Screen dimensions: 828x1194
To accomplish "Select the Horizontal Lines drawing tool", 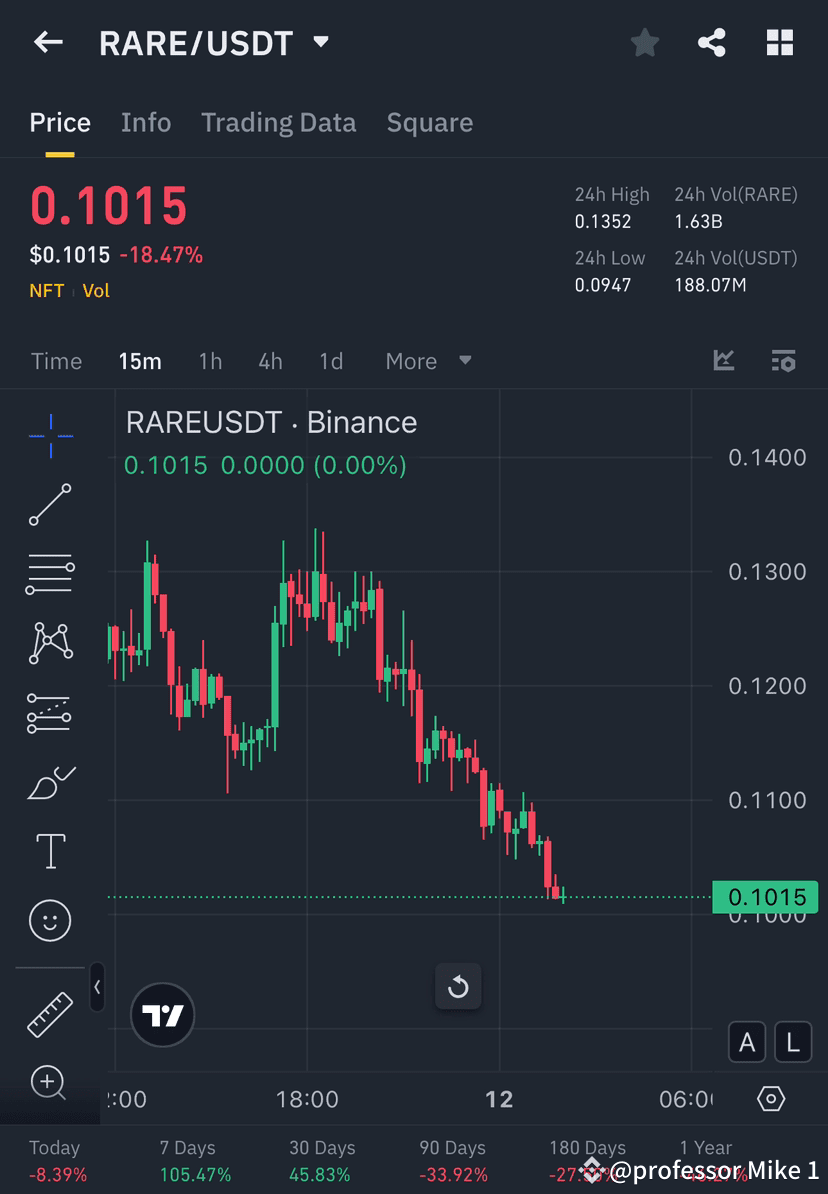I will [49, 574].
